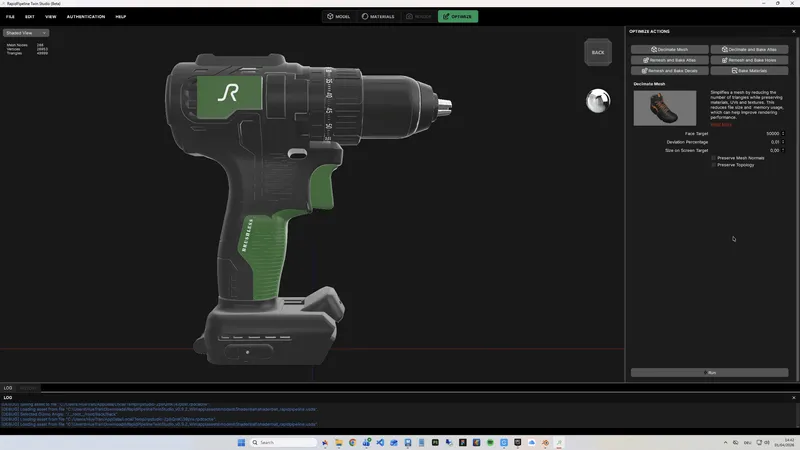Choose Decimate and Bake Atlas action
The width and height of the screenshot is (800, 450).
[x=749, y=49]
